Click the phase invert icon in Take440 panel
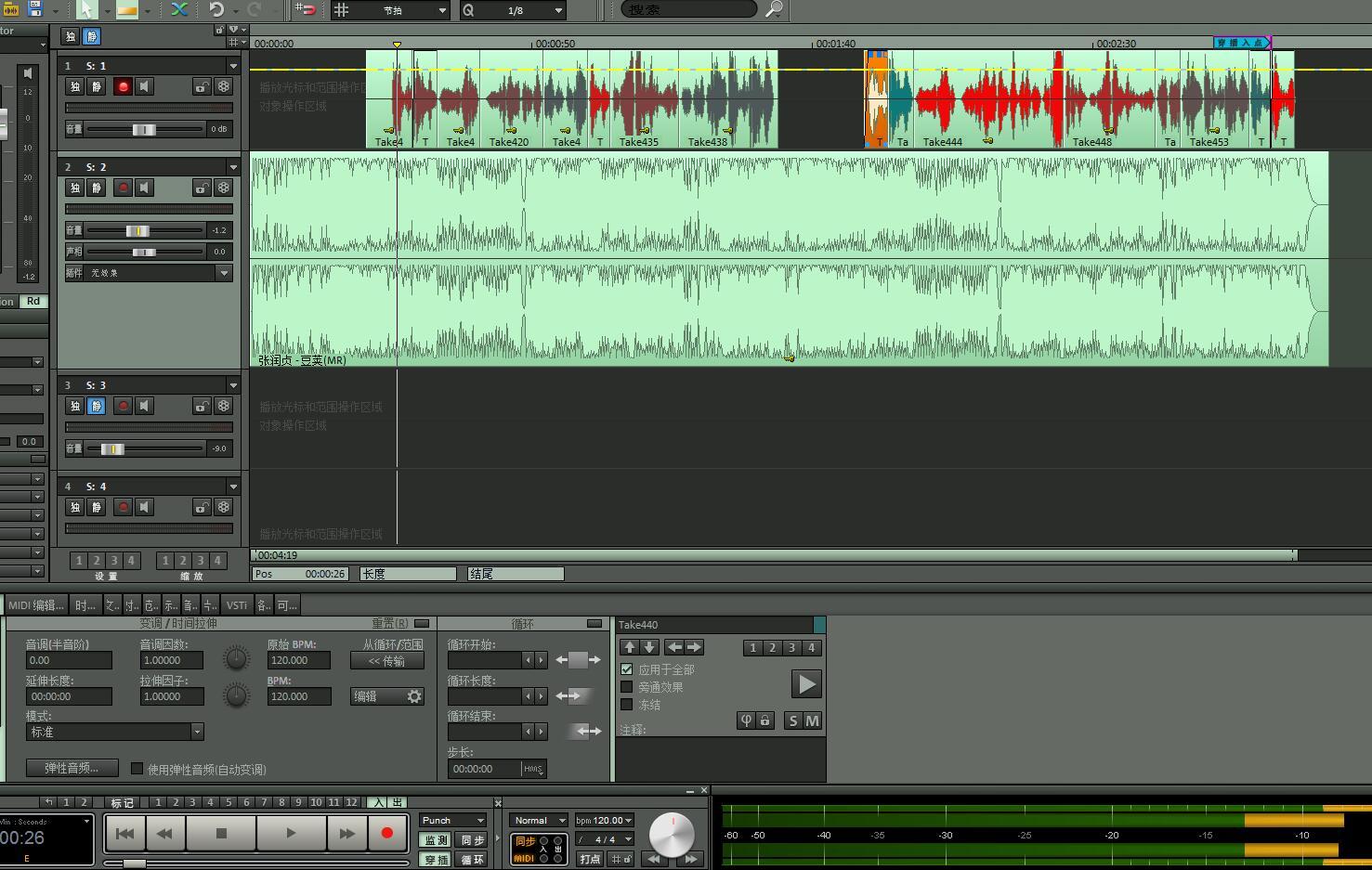Image resolution: width=1372 pixels, height=870 pixels. tap(746, 721)
